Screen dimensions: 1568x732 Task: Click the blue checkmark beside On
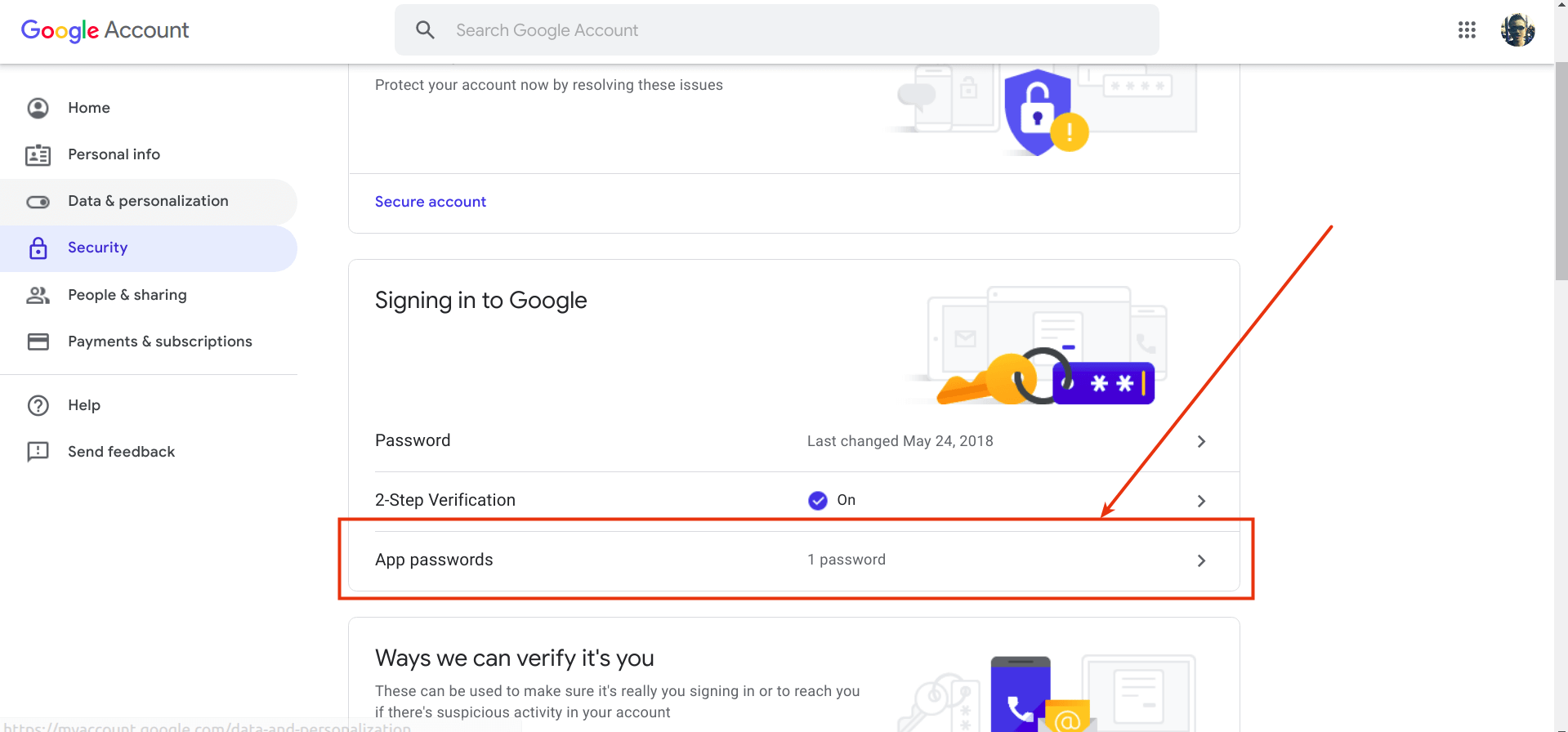818,500
